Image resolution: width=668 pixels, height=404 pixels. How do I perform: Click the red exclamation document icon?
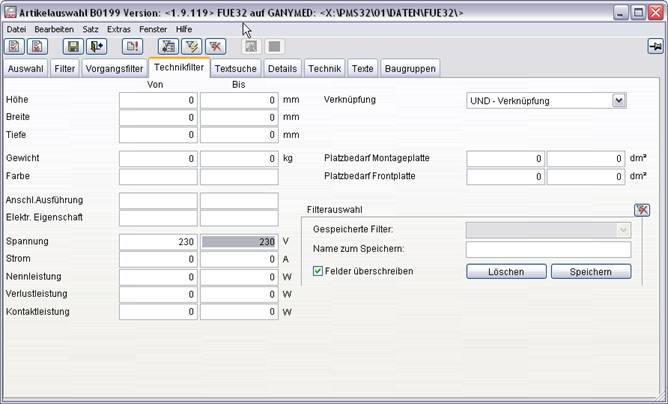point(132,47)
